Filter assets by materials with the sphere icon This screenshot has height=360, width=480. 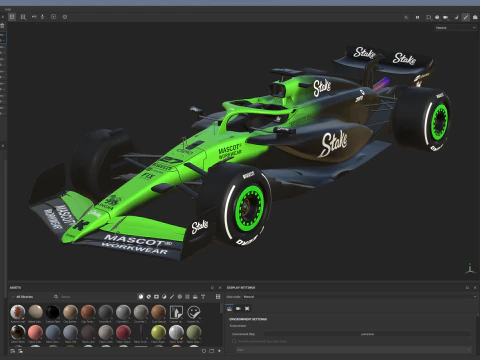click(141, 296)
